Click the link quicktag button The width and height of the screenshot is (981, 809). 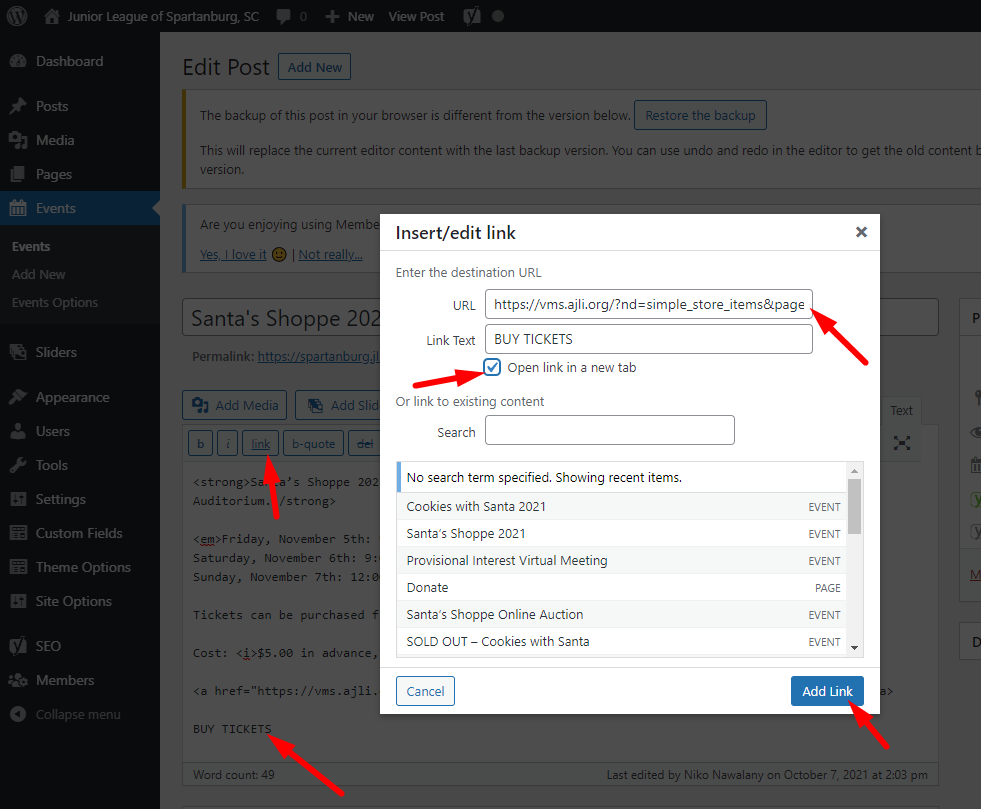pos(260,443)
